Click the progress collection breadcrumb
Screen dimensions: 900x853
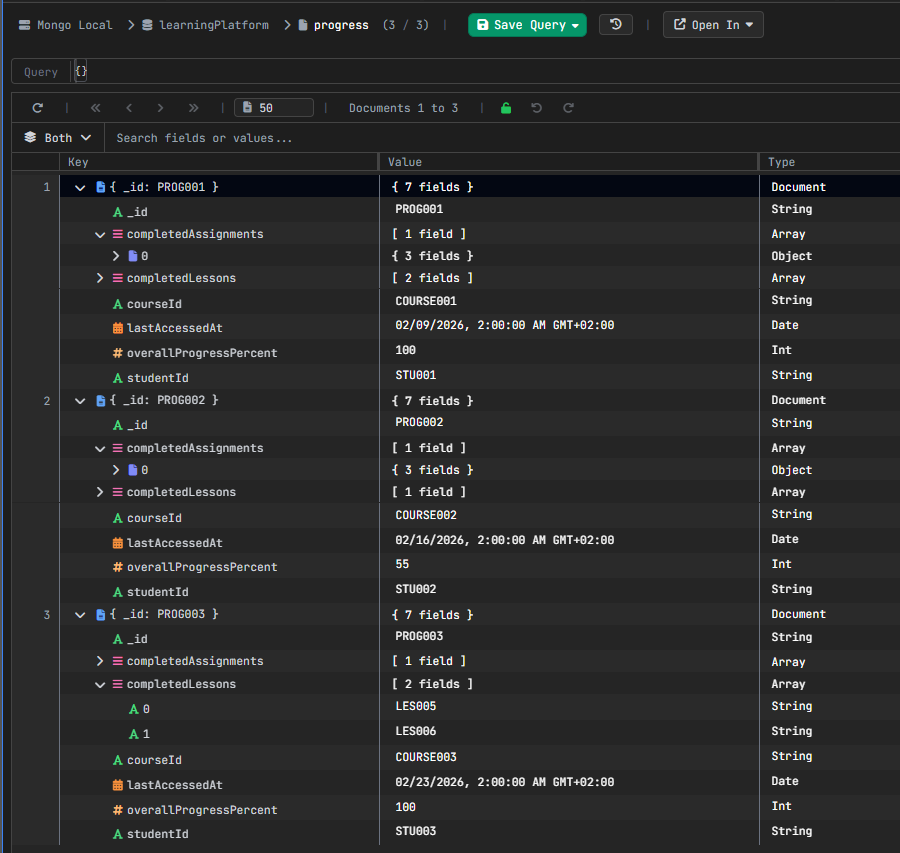333,25
